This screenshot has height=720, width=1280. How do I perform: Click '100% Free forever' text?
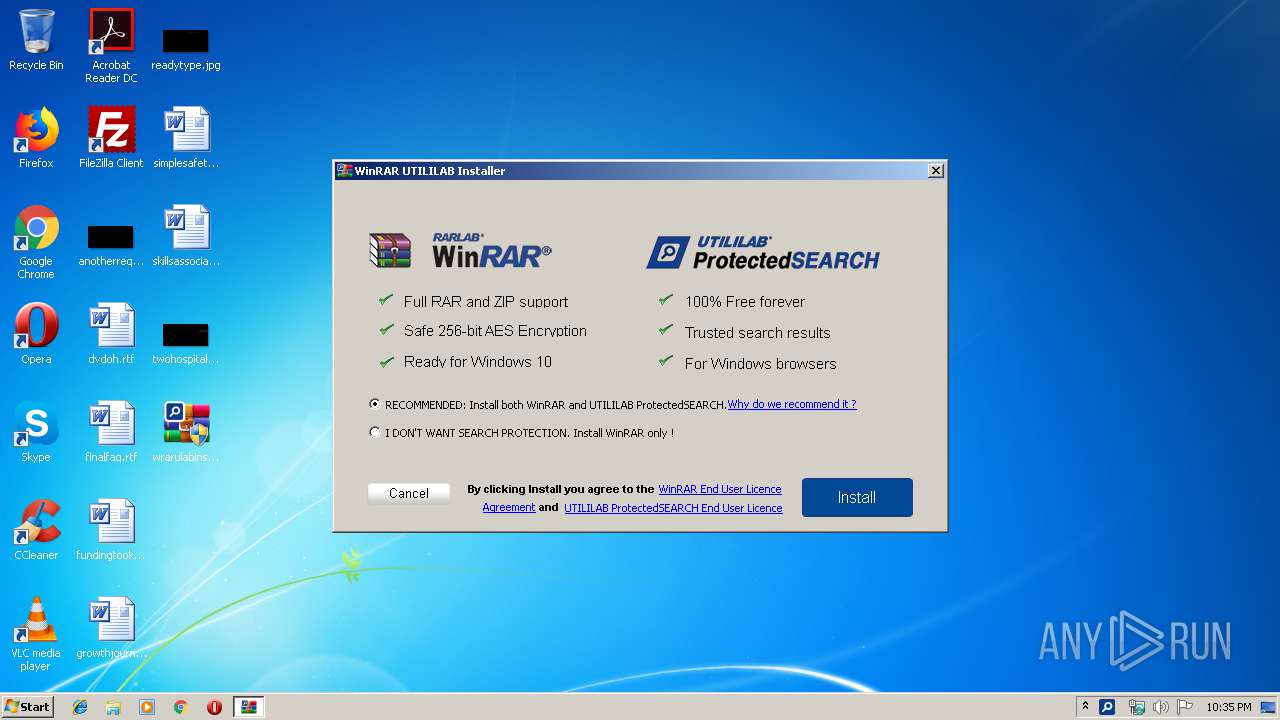pyautogui.click(x=745, y=301)
